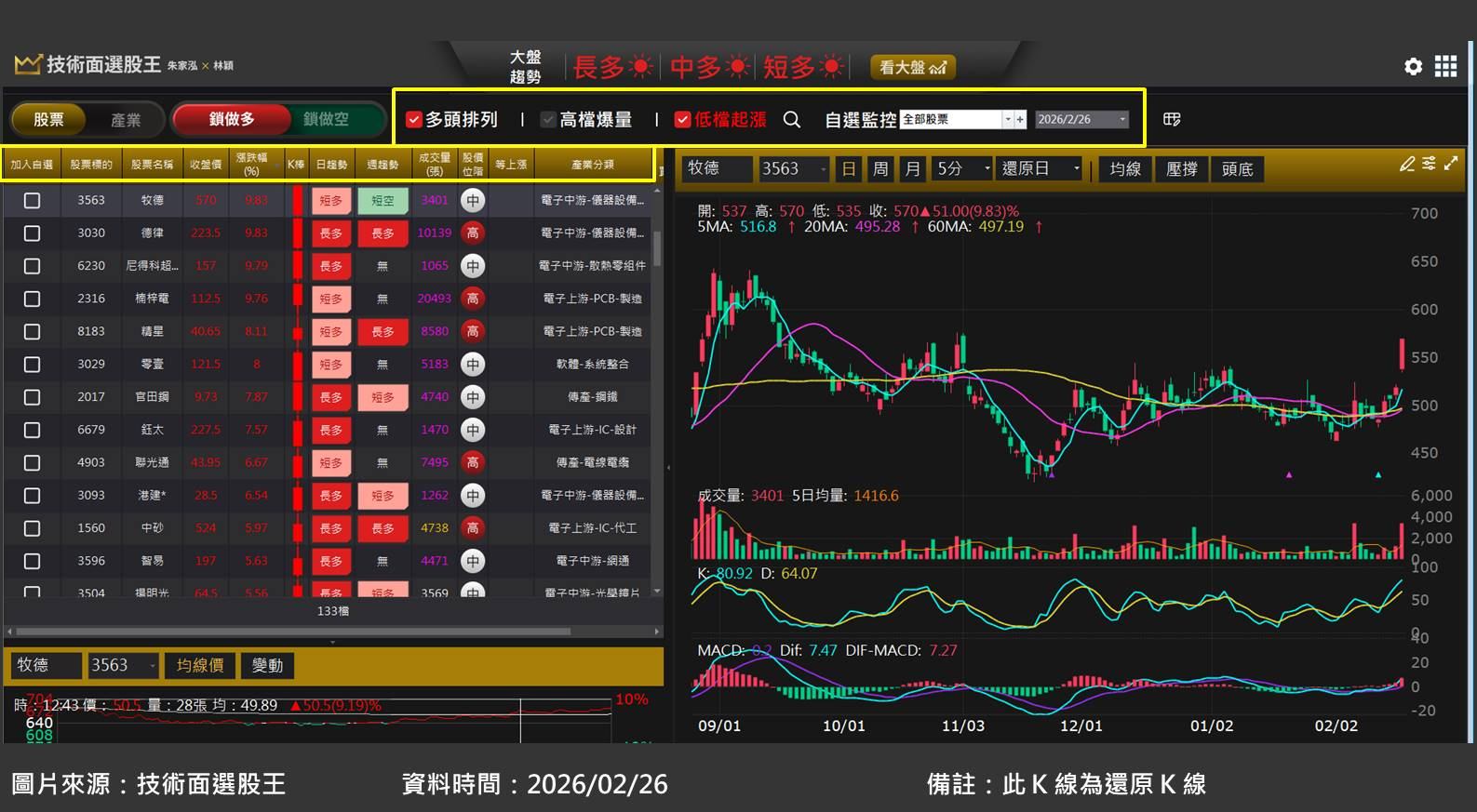This screenshot has height=812, width=1477.
Task: Click 短空 weekly trend badge for 牧德
Action: point(383,200)
